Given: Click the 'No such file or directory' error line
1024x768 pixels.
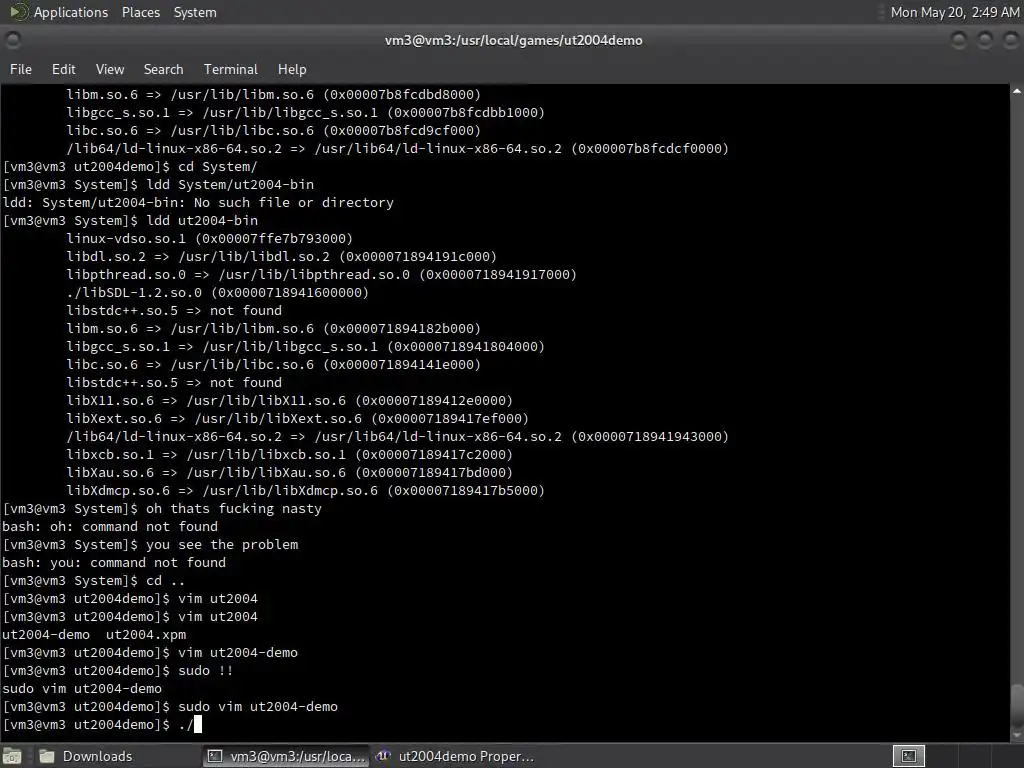Looking at the screenshot, I should [198, 202].
